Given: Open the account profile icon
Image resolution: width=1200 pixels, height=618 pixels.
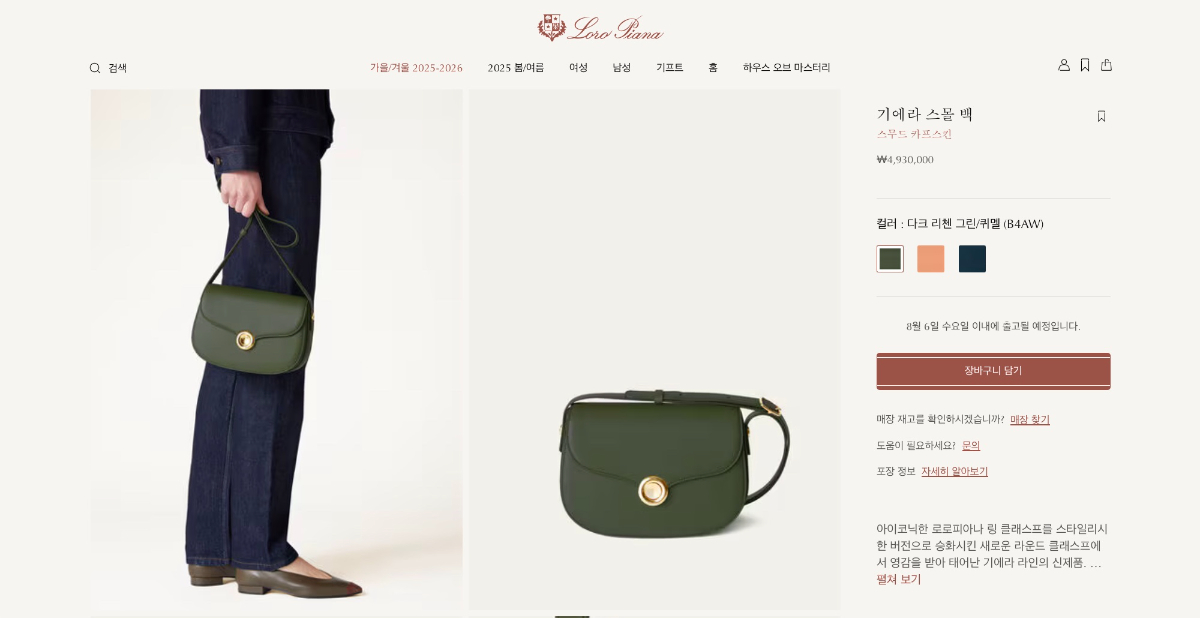Looking at the screenshot, I should [x=1064, y=65].
